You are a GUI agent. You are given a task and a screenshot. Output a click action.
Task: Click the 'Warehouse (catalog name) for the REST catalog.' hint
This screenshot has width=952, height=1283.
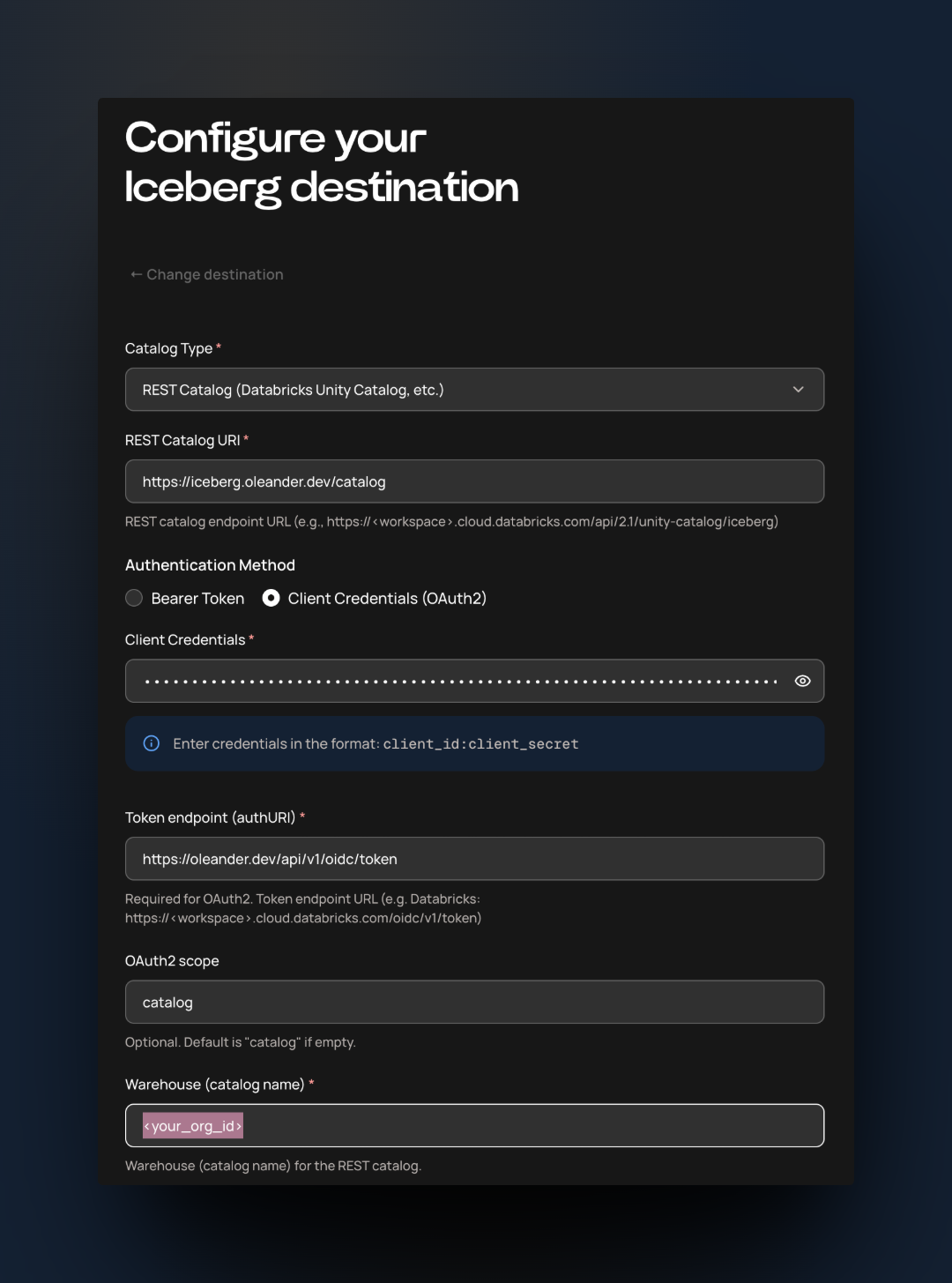point(273,1166)
